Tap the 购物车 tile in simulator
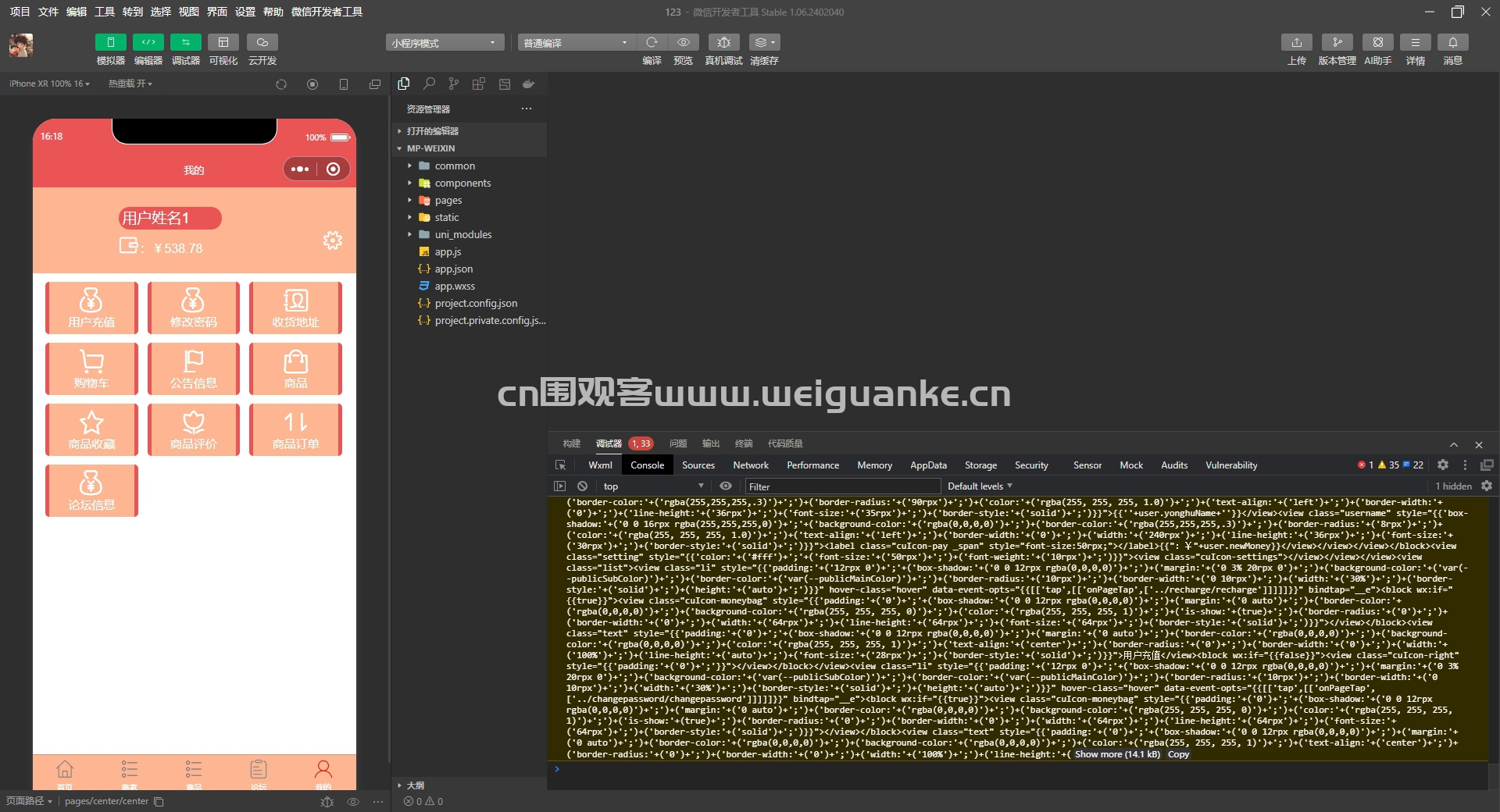 click(x=91, y=369)
